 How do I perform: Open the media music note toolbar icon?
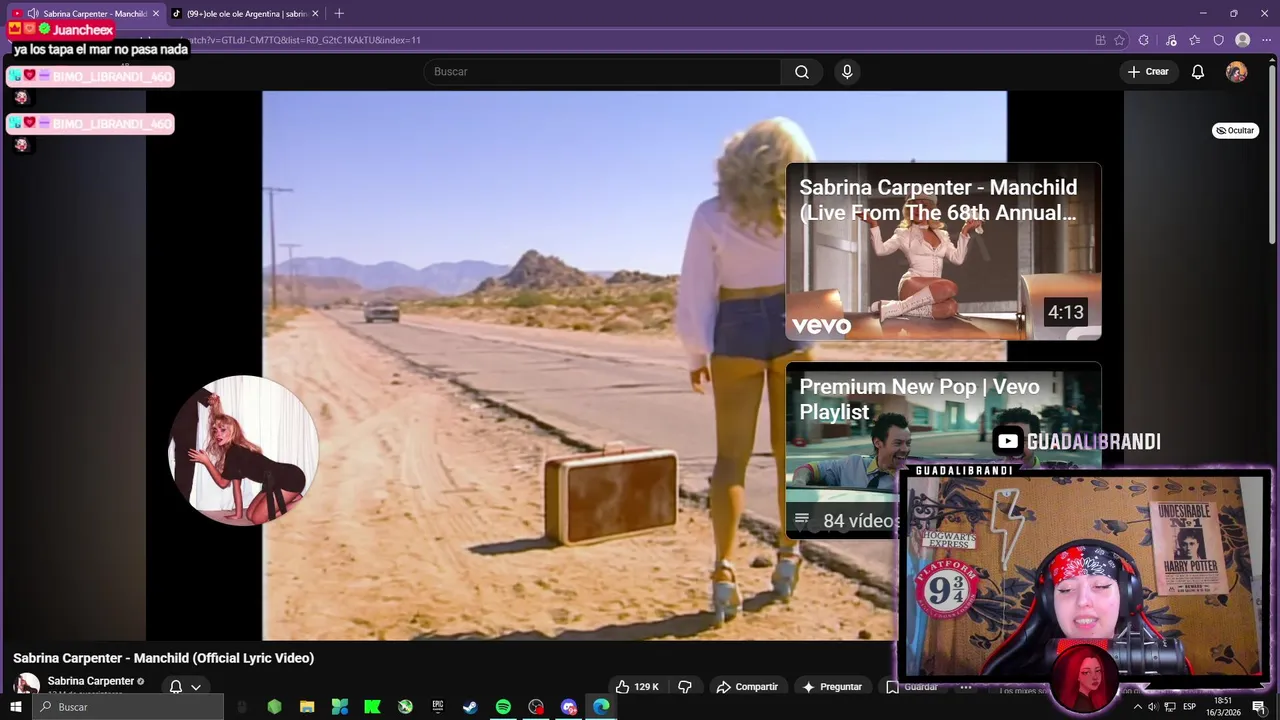click(1171, 40)
